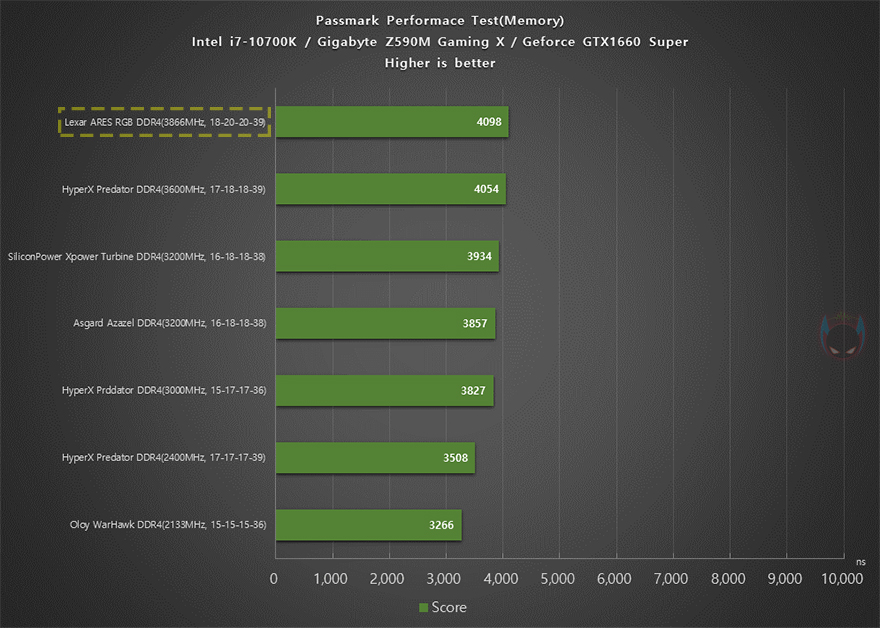The image size is (880, 628).
Task: Click the 'Score' legend label
Action: (449, 607)
